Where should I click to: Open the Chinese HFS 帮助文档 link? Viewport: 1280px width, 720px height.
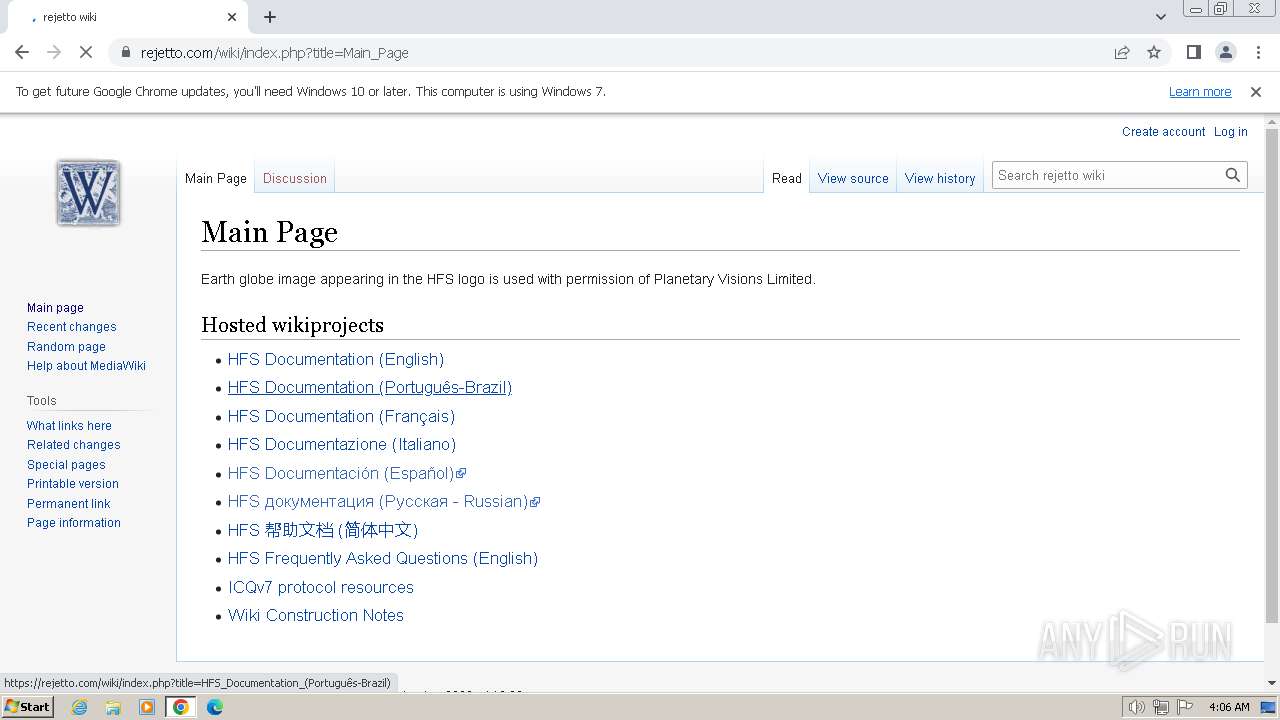[323, 530]
